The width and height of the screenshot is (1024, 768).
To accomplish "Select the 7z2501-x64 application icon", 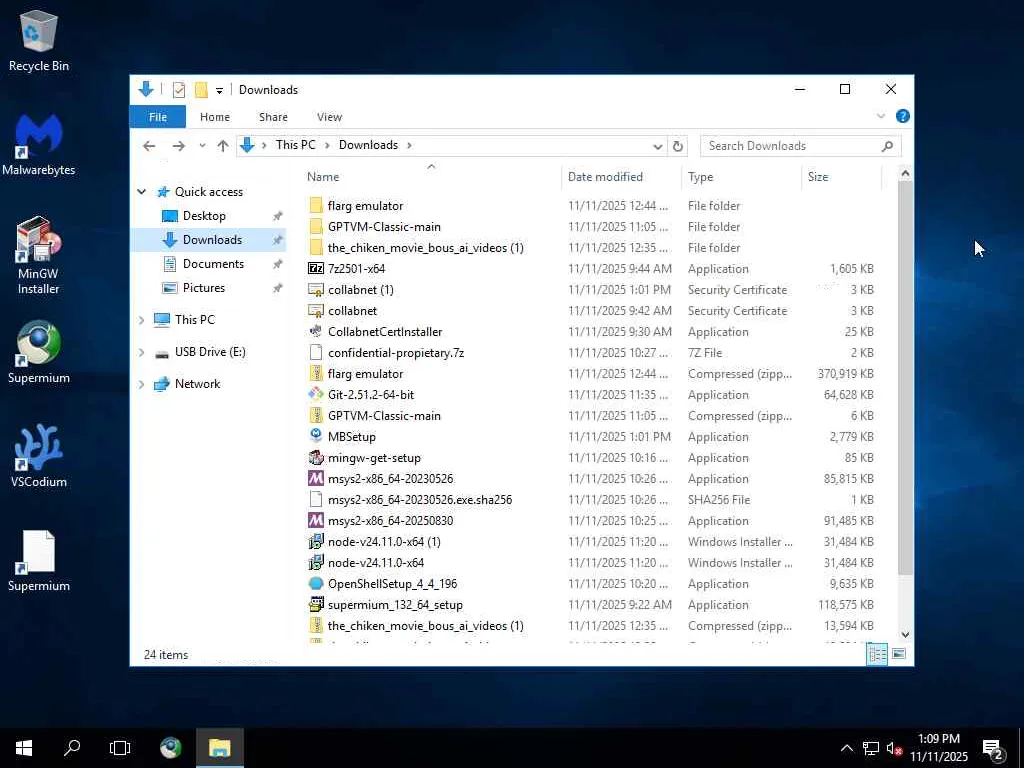I will pyautogui.click(x=315, y=268).
